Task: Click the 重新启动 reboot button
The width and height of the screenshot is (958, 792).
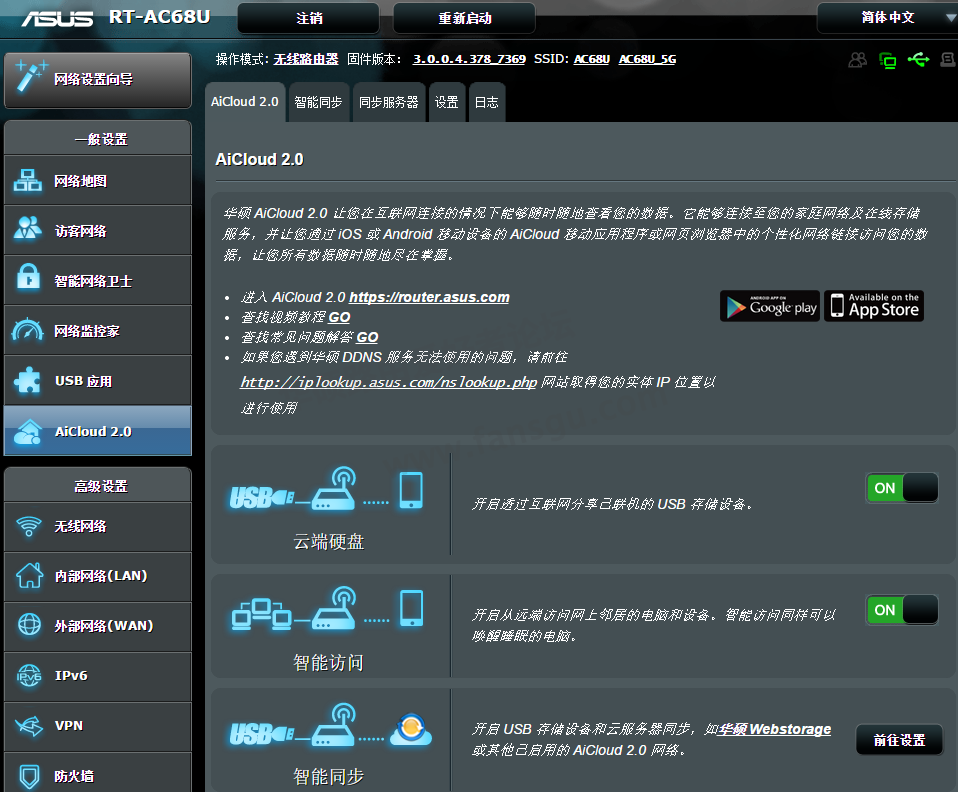Action: coord(465,18)
